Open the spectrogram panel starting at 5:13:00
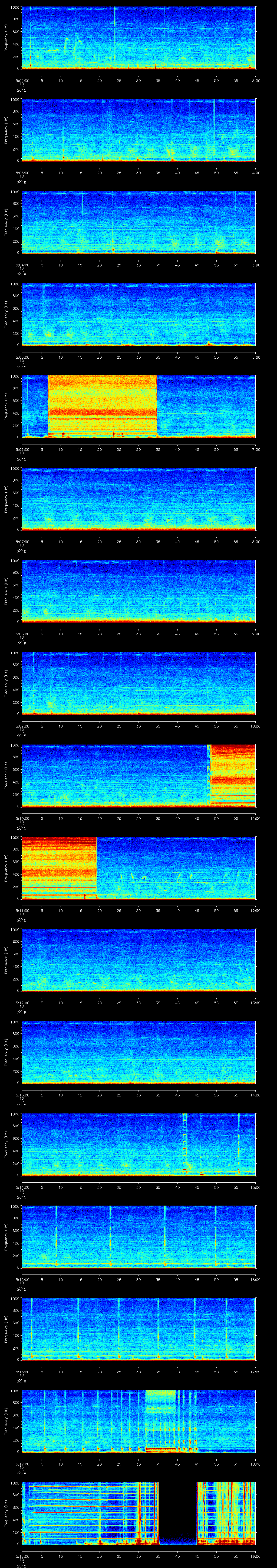The image size is (277, 1568). pyautogui.click(x=139, y=1052)
